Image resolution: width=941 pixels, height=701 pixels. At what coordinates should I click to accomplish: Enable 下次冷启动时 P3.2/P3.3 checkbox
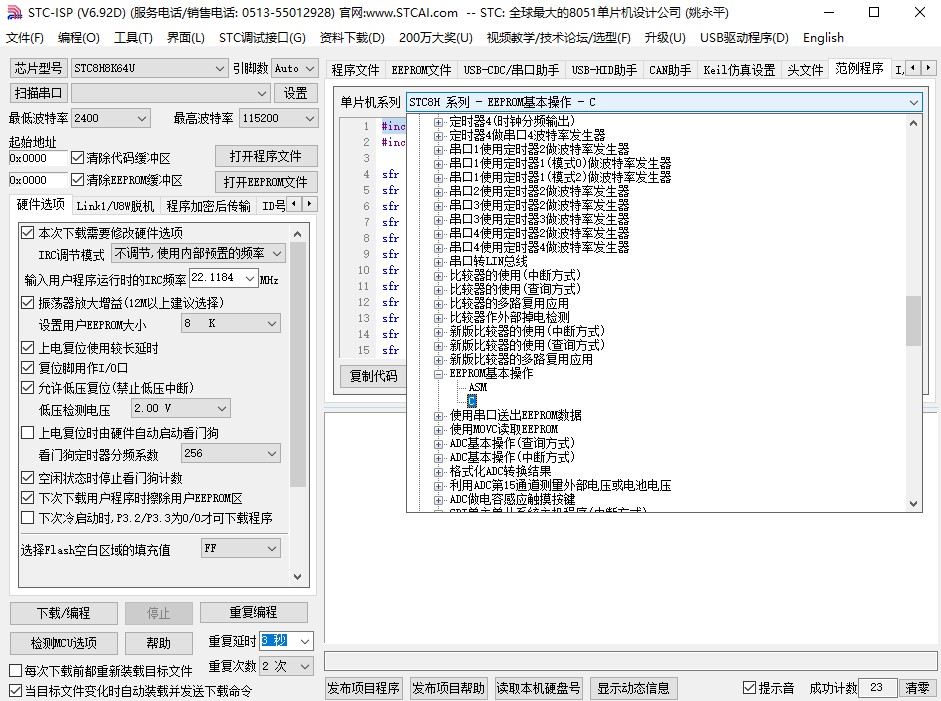point(28,517)
